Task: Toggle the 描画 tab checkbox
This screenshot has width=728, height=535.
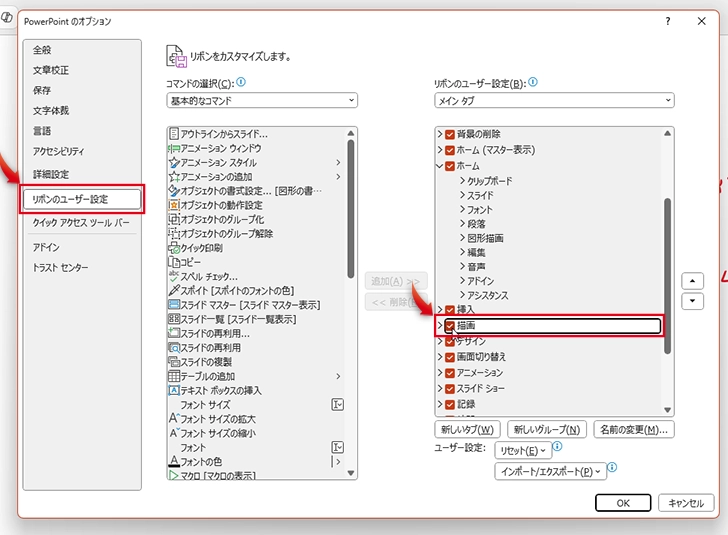Action: pyautogui.click(x=449, y=326)
